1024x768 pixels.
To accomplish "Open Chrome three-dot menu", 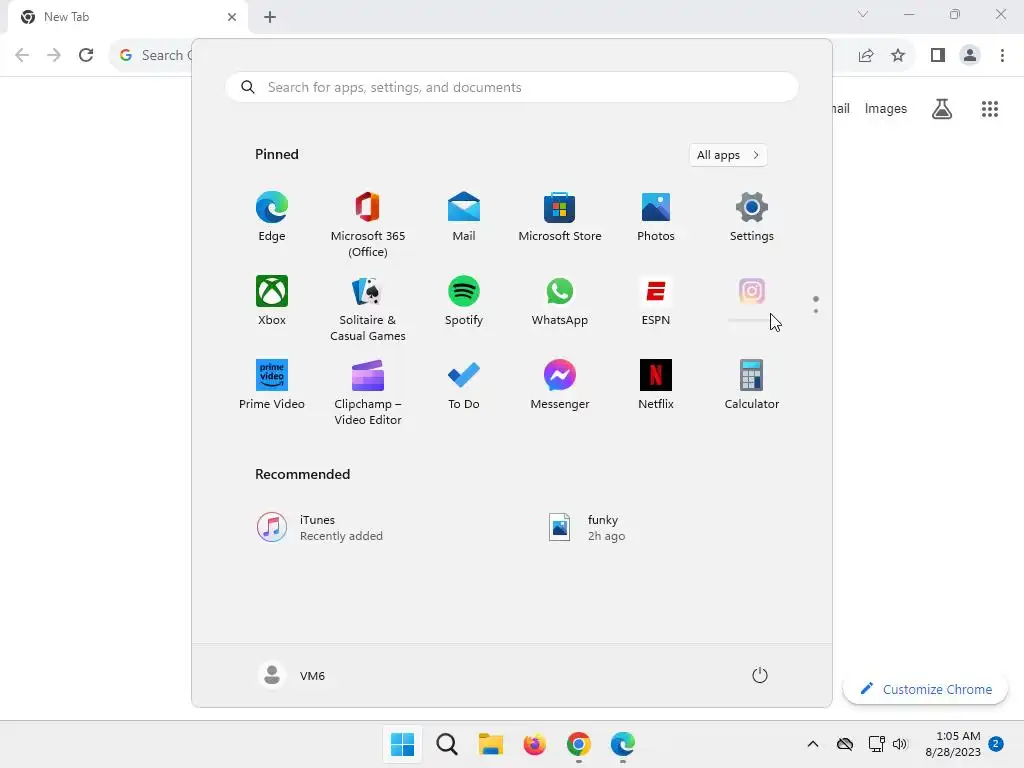I will (1002, 56).
